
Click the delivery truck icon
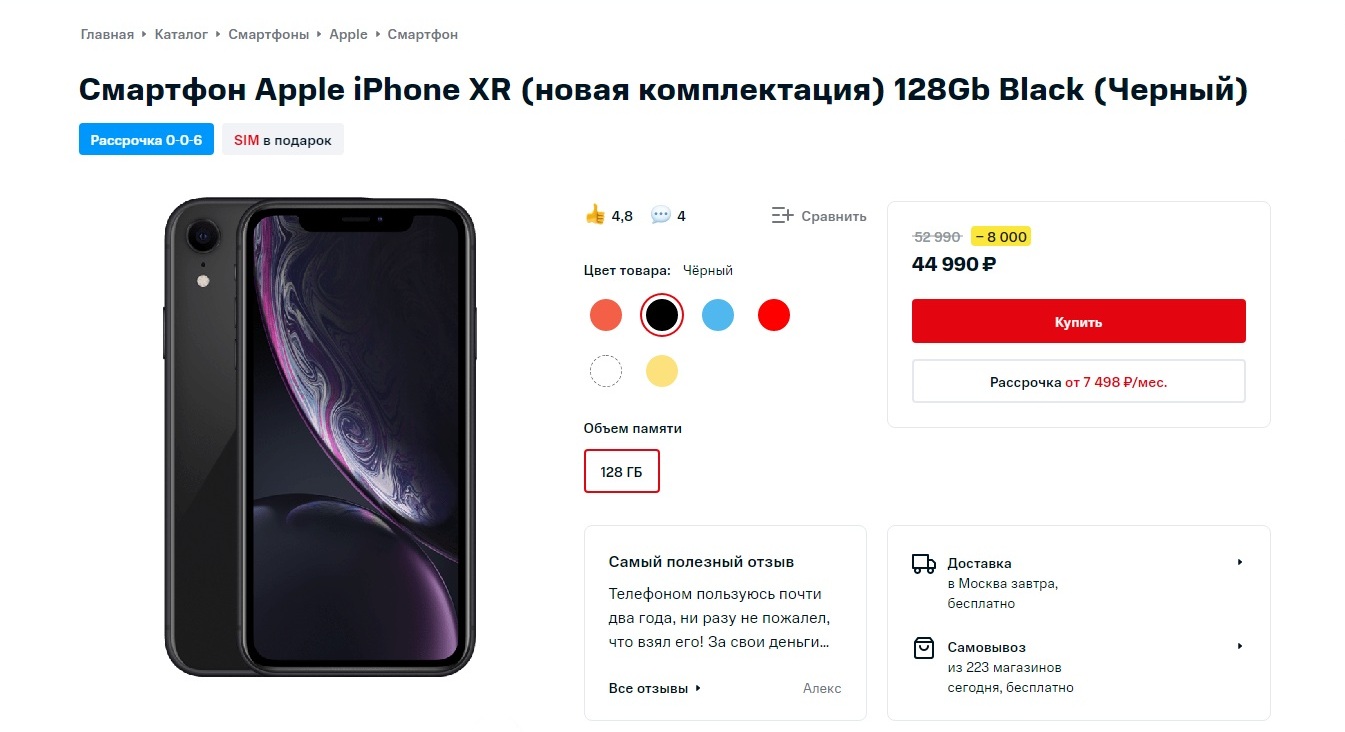[924, 564]
